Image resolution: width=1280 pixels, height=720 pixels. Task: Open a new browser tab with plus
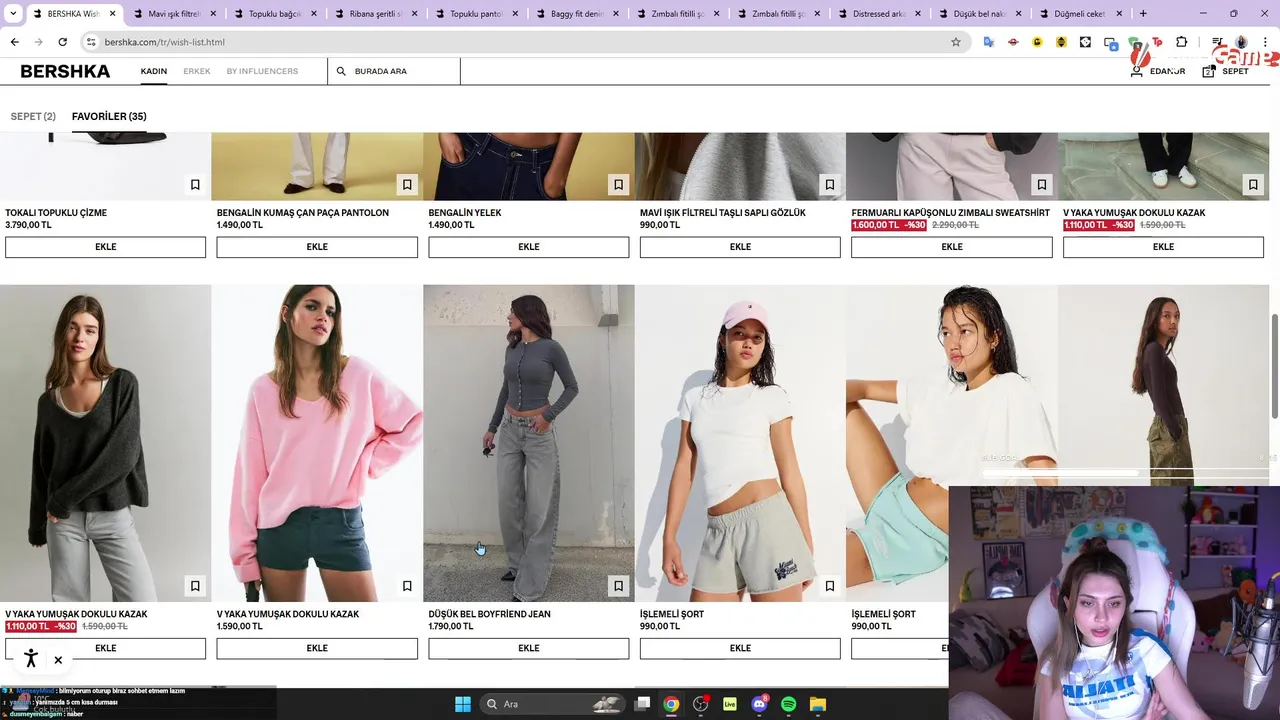(1143, 14)
